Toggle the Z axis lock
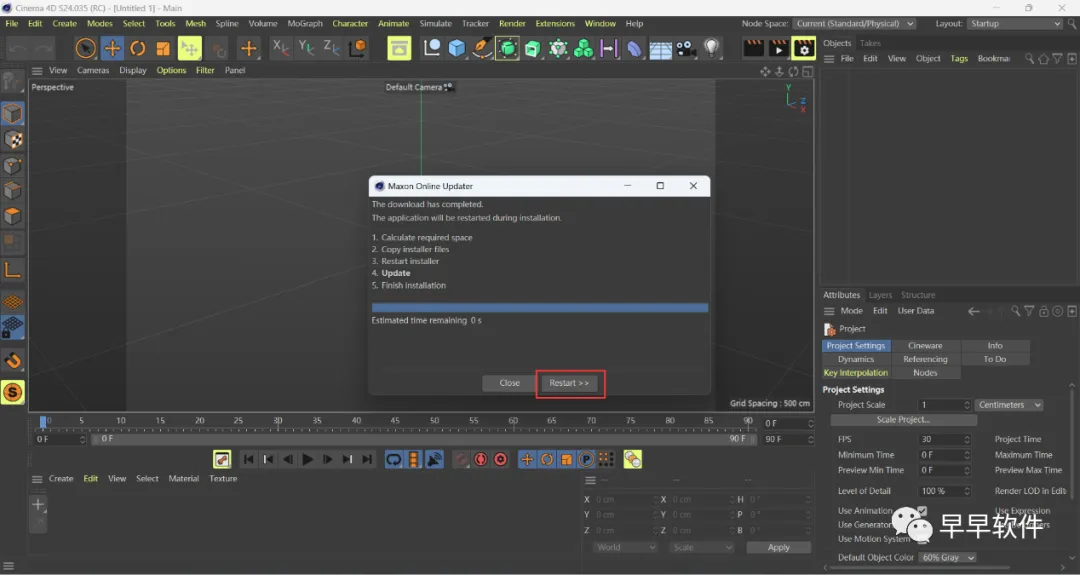 (331, 48)
